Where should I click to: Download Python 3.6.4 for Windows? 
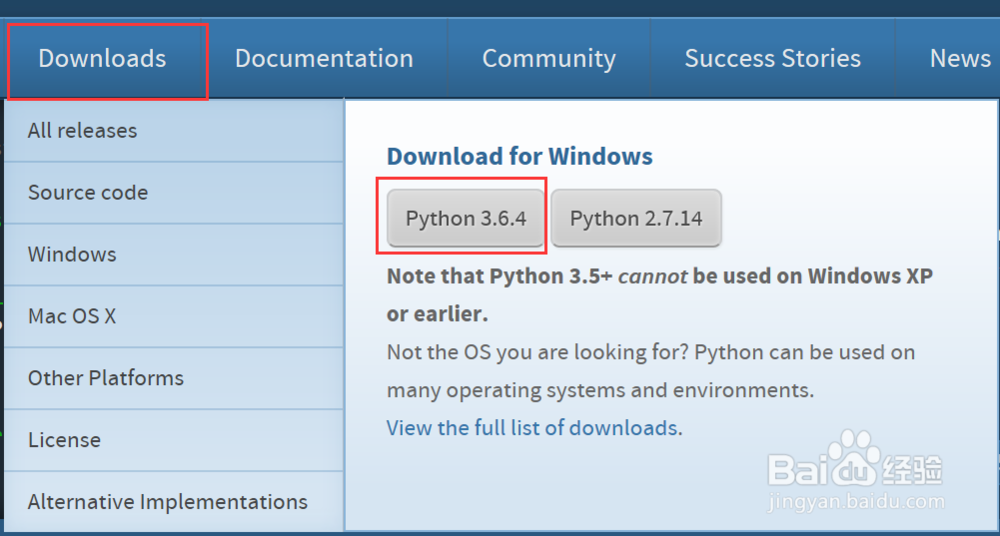466,218
